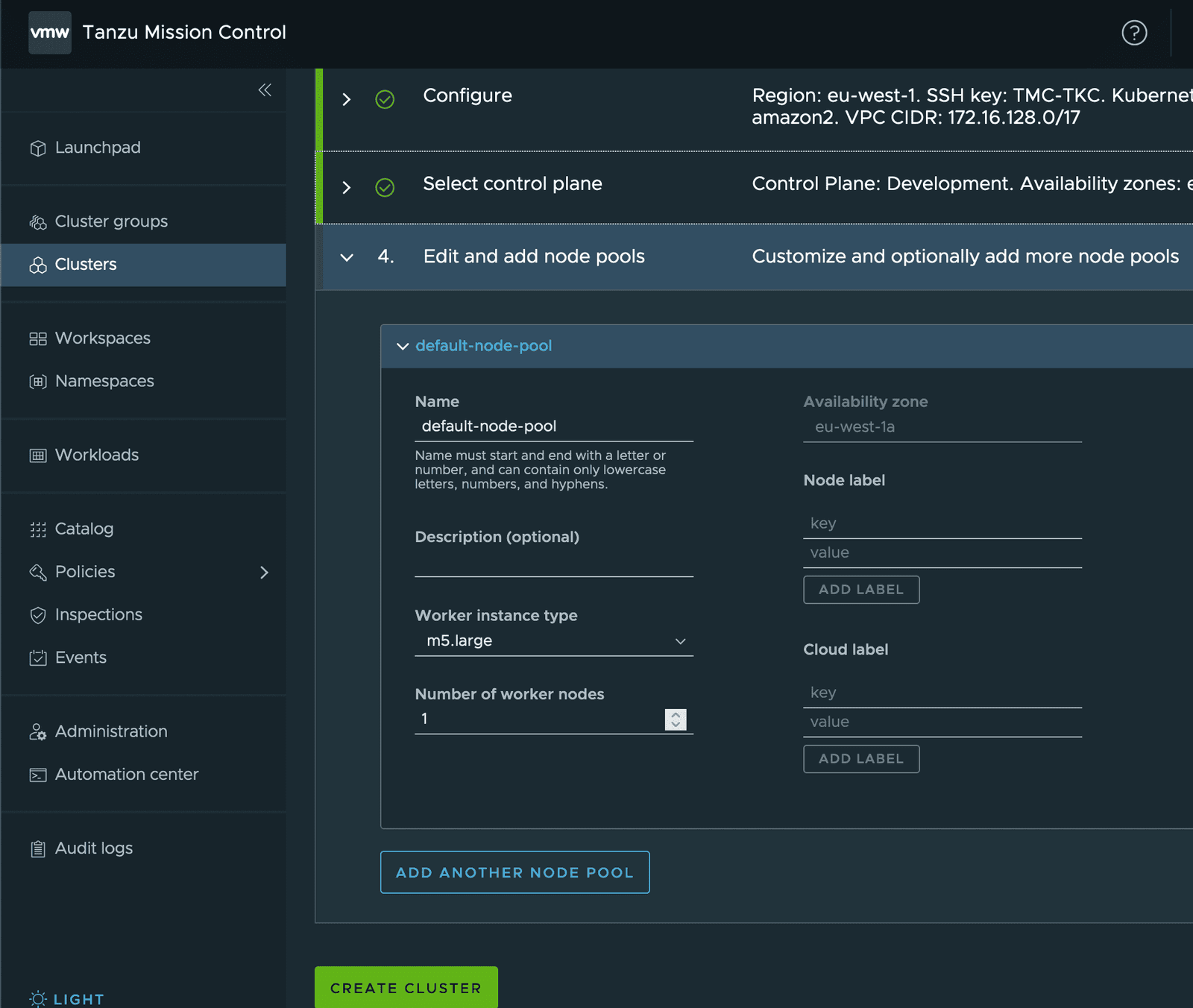Expand the Policies submenu
The height and width of the screenshot is (1008, 1193).
265,572
